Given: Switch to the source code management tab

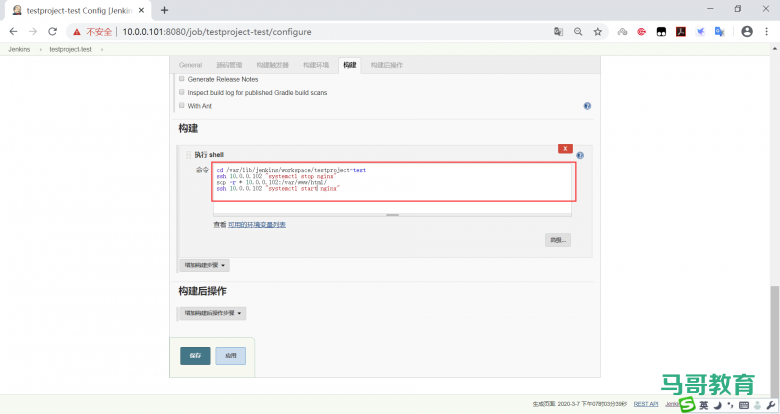Looking at the screenshot, I should coord(229,65).
